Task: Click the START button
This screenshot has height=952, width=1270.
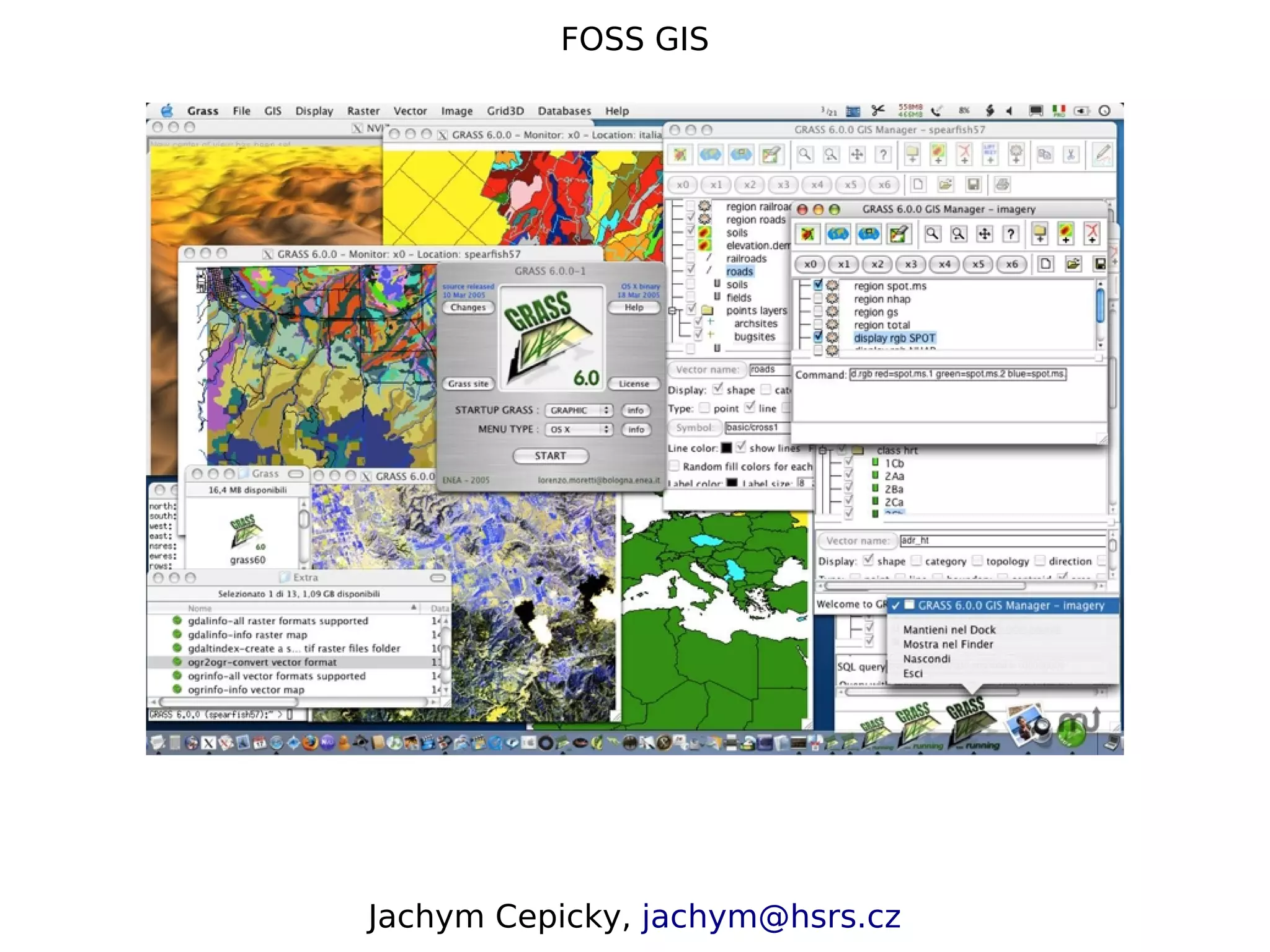Action: 551,456
